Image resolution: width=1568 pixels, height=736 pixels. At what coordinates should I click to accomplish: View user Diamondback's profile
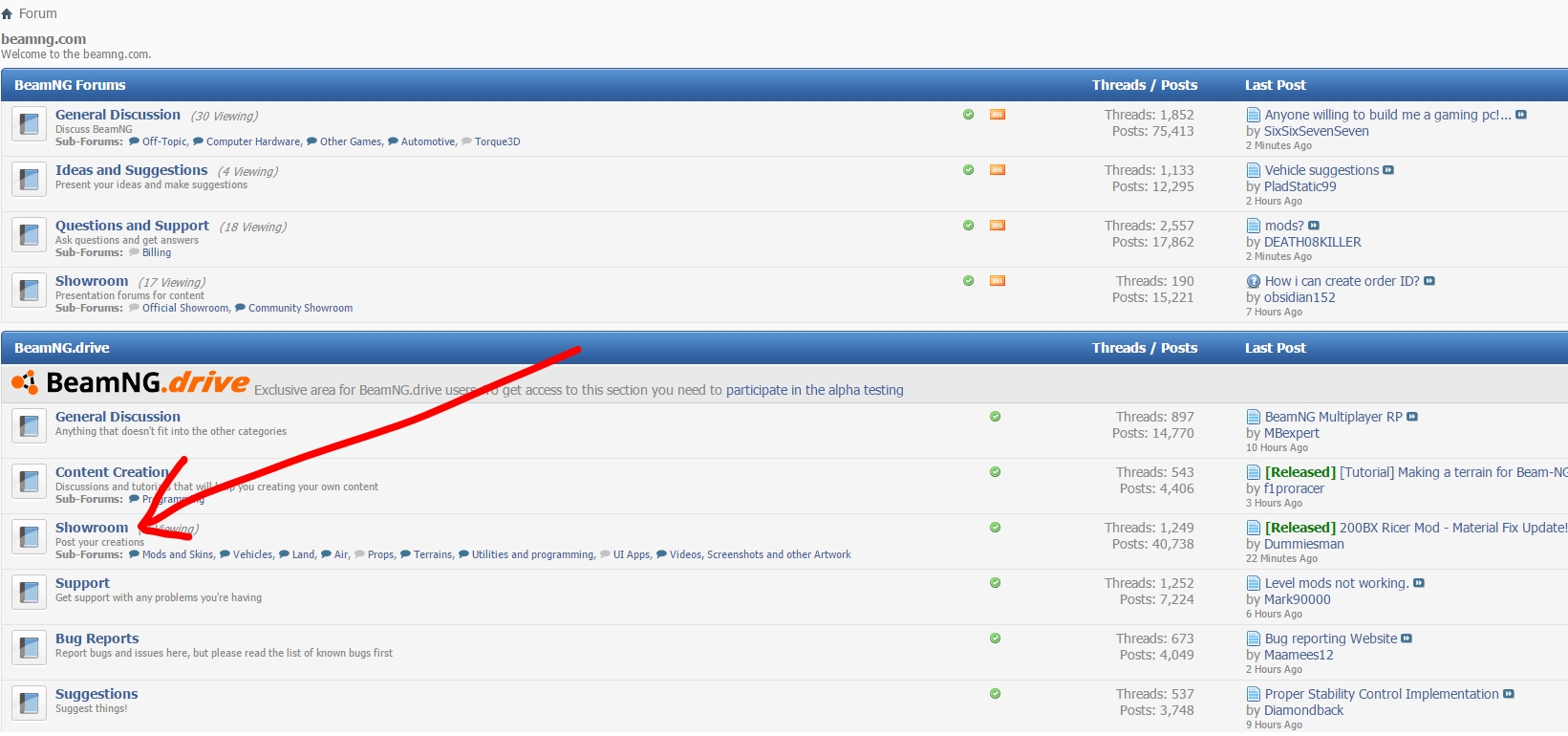(x=1303, y=710)
